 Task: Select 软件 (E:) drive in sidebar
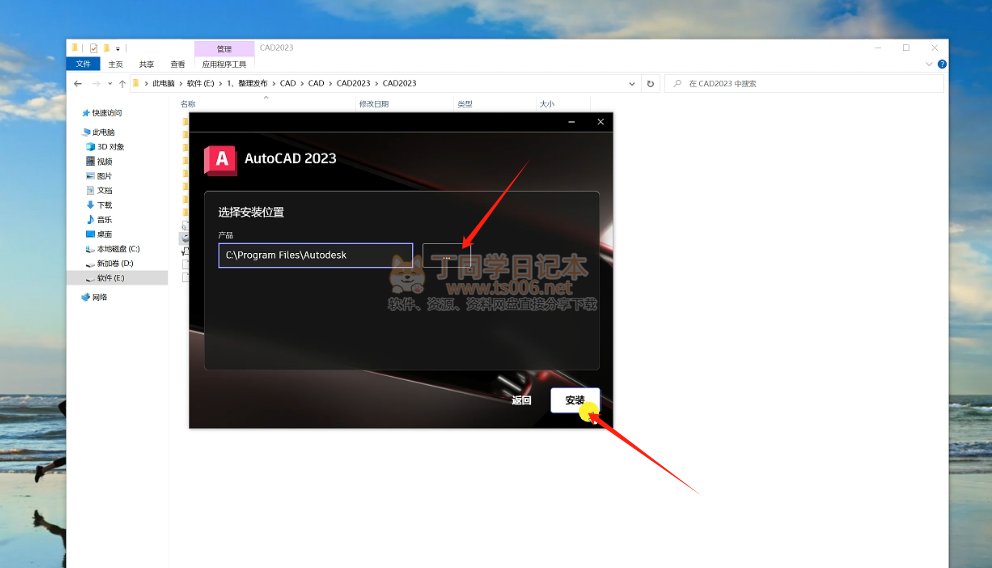[106, 278]
